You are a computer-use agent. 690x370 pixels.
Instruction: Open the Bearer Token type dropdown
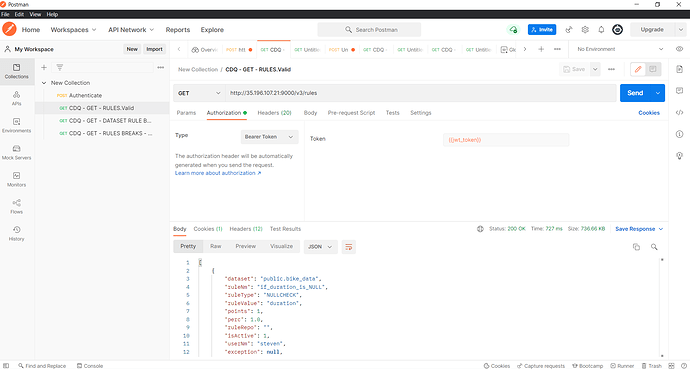click(x=269, y=137)
